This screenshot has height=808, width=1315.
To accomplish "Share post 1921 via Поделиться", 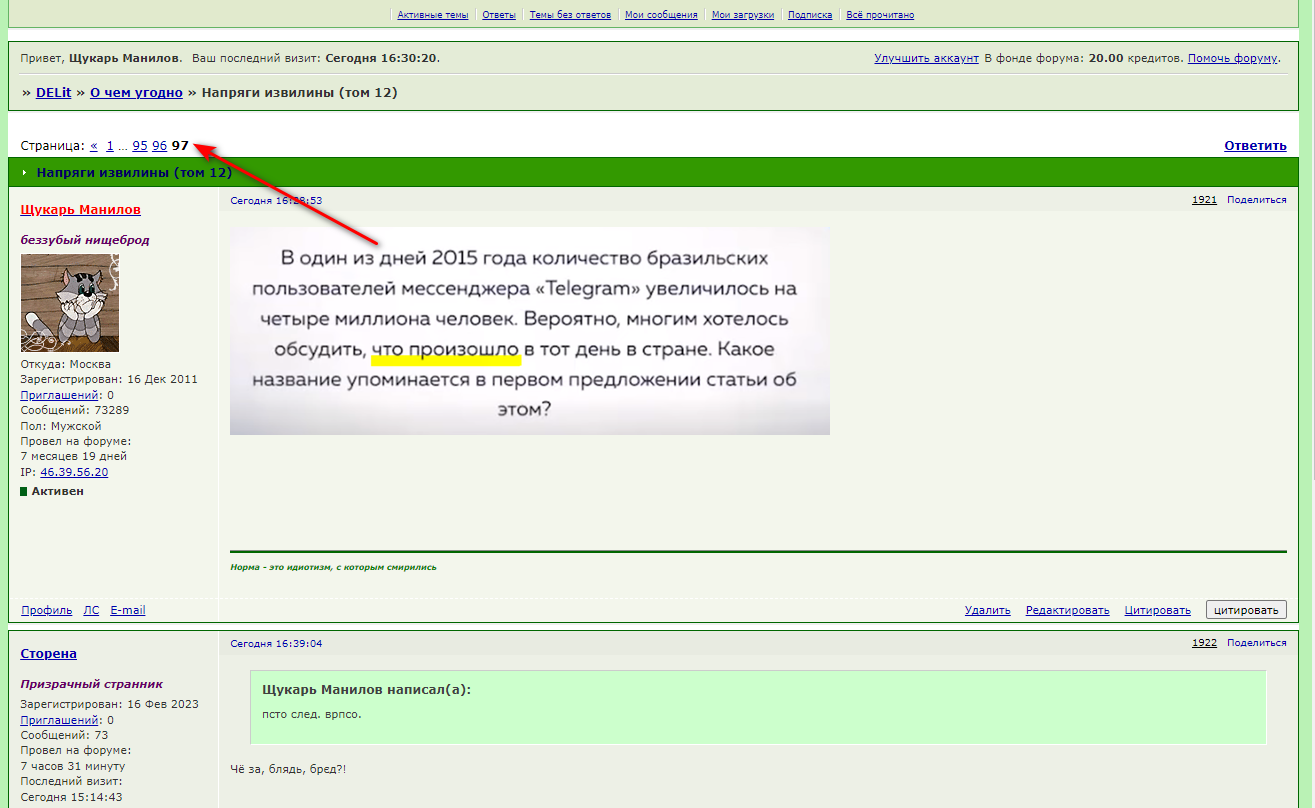I will pyautogui.click(x=1257, y=200).
